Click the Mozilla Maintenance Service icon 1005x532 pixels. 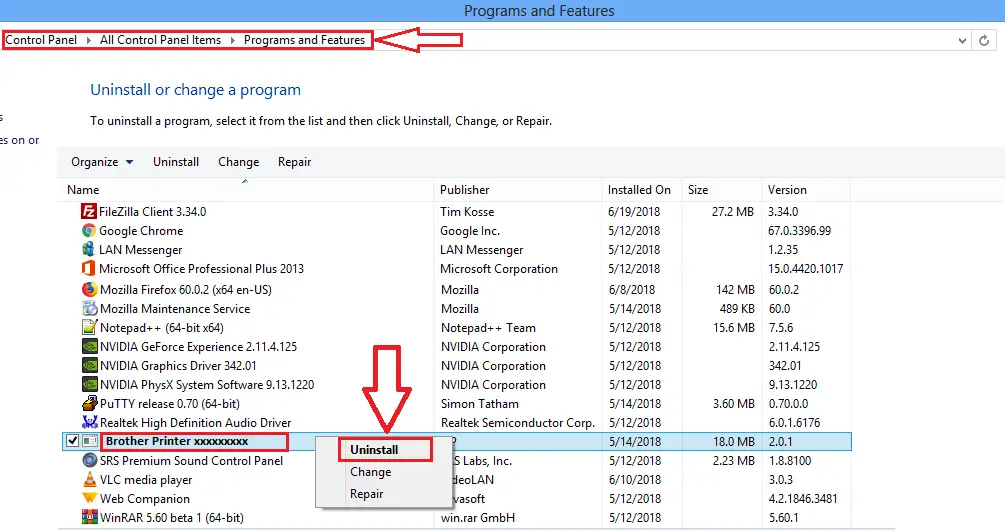click(x=90, y=308)
